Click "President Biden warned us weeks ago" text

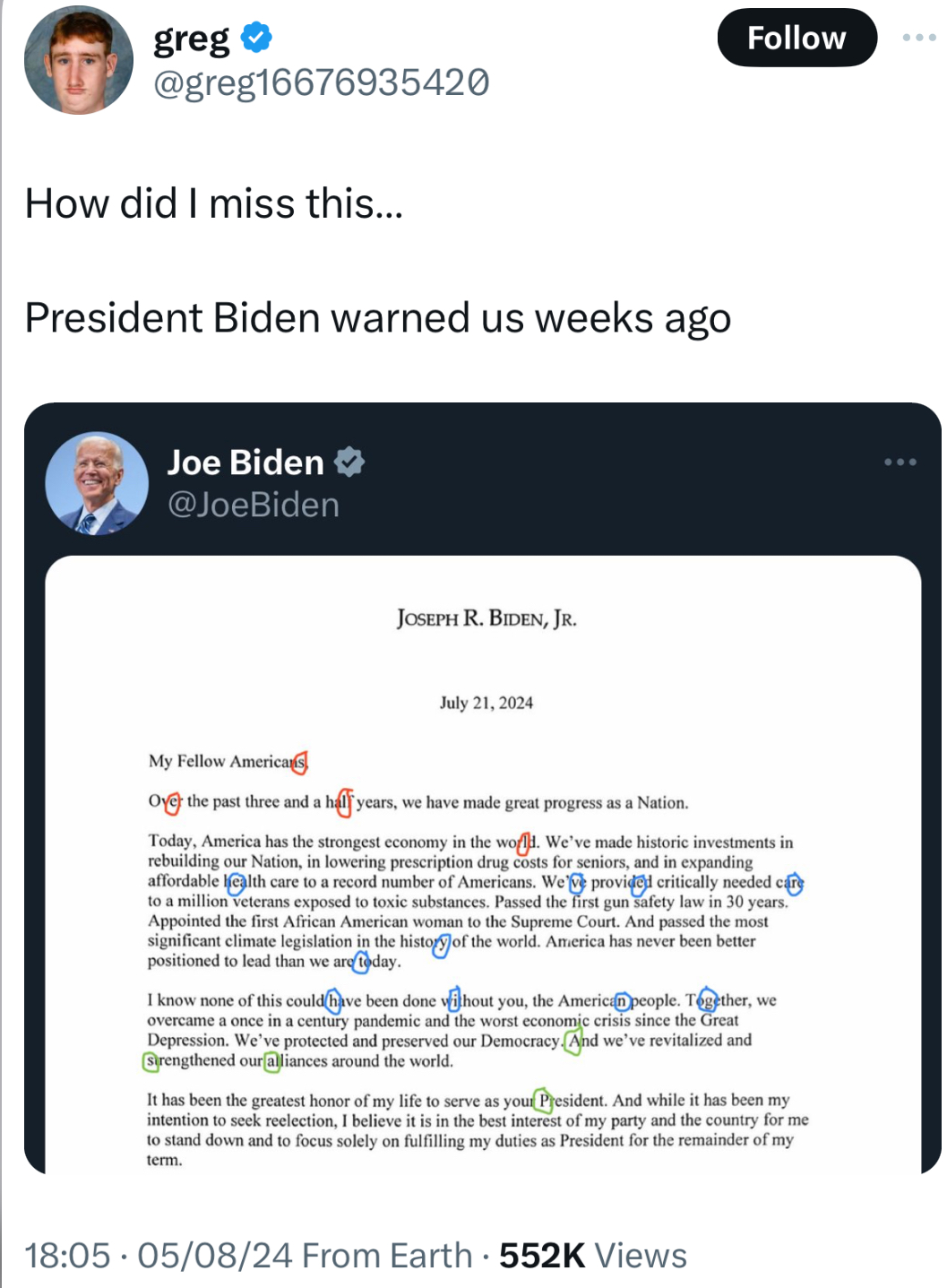pos(377,318)
